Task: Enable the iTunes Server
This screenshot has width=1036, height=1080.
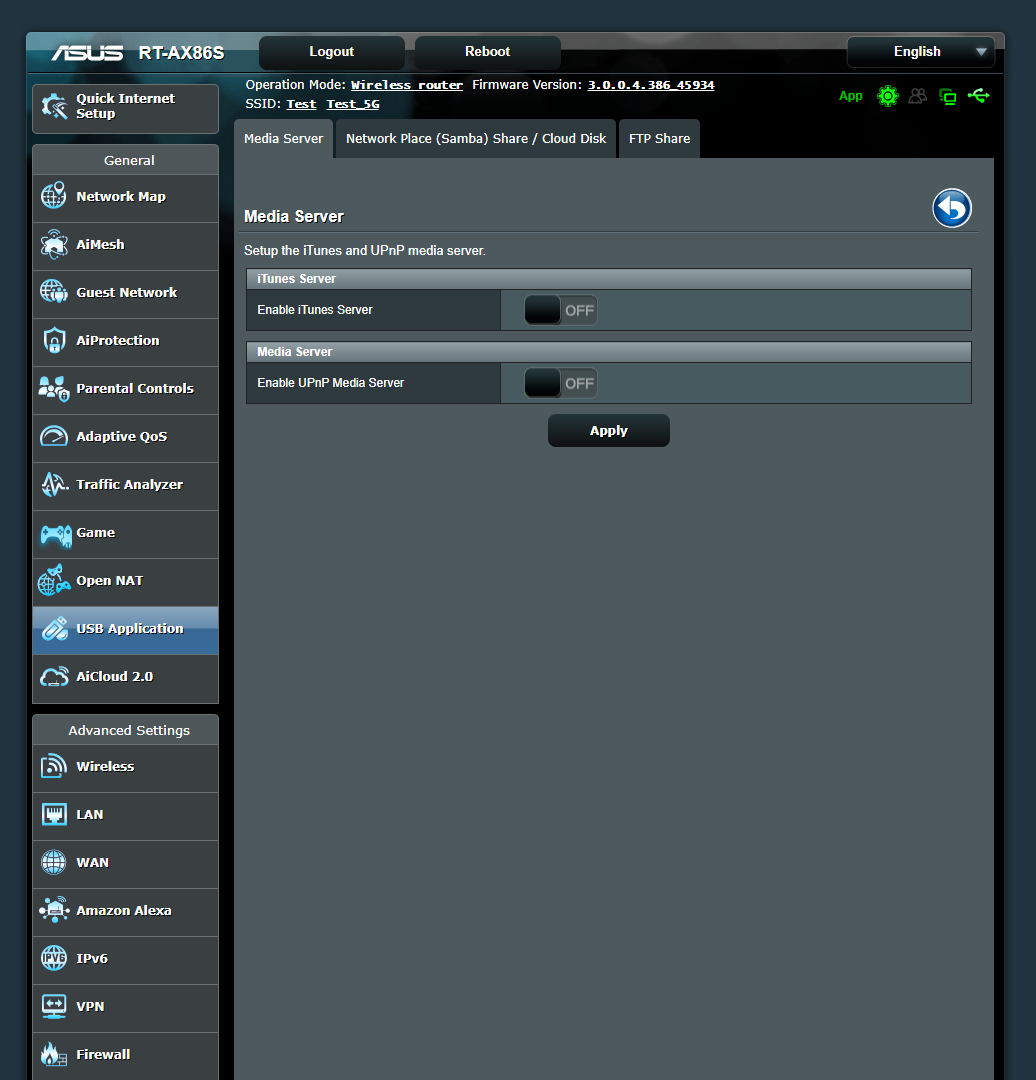Action: click(x=560, y=310)
